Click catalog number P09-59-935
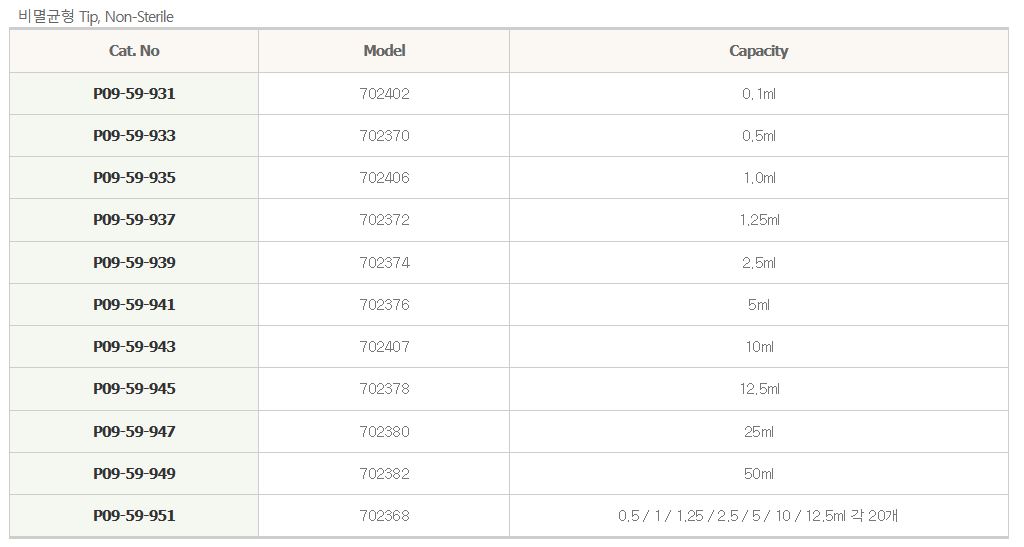 [134, 178]
